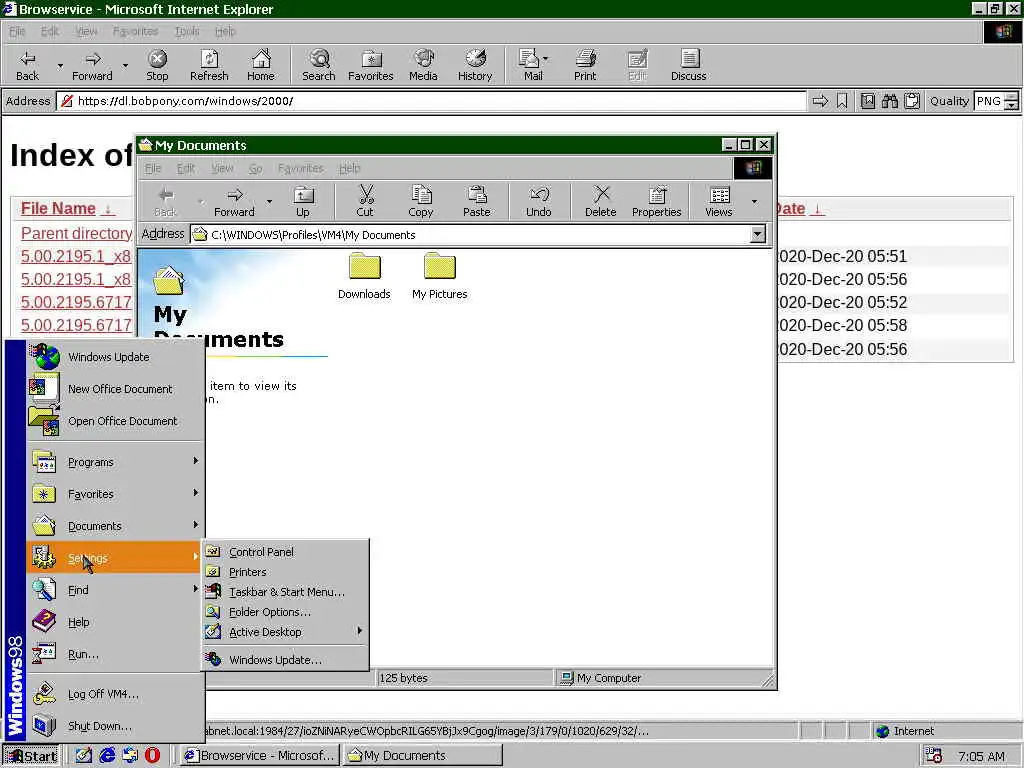1024x768 pixels.
Task: Click the Start button
Action: [30, 756]
